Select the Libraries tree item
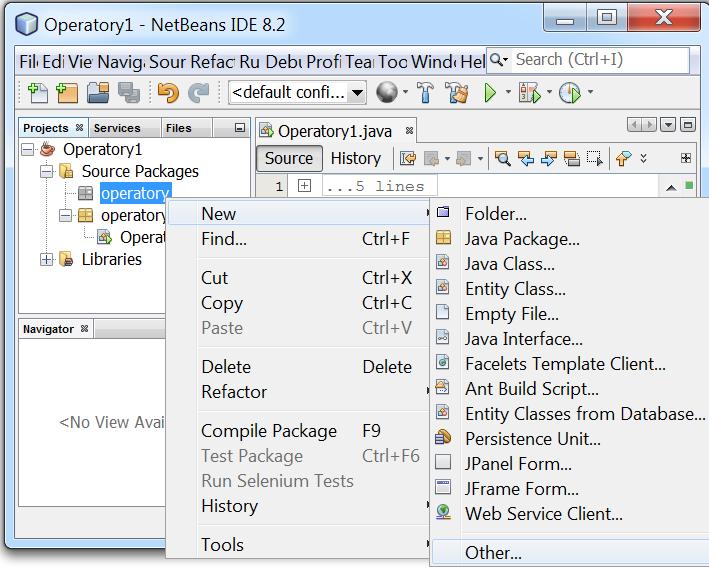This screenshot has width=709, height=569. 112,260
